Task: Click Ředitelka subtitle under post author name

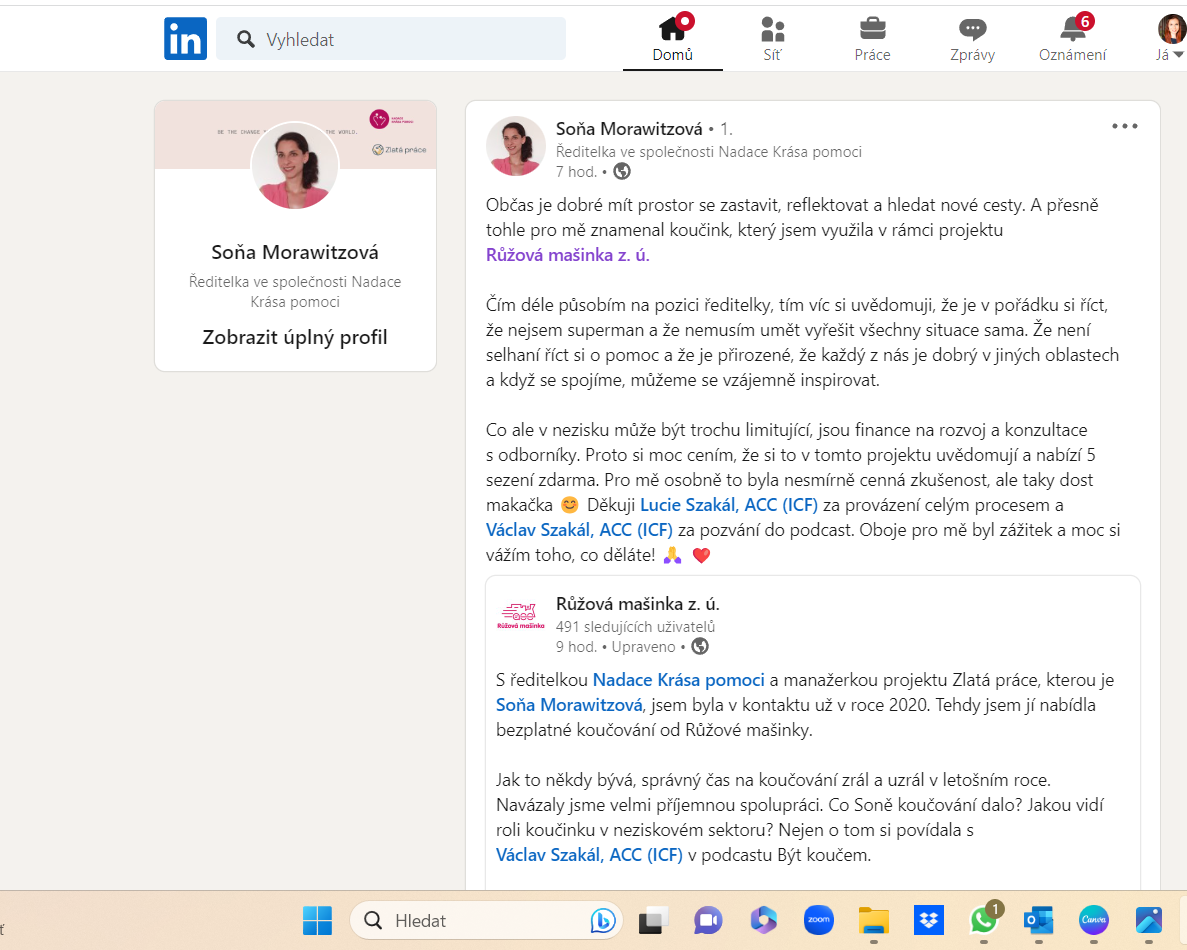Action: coord(709,151)
